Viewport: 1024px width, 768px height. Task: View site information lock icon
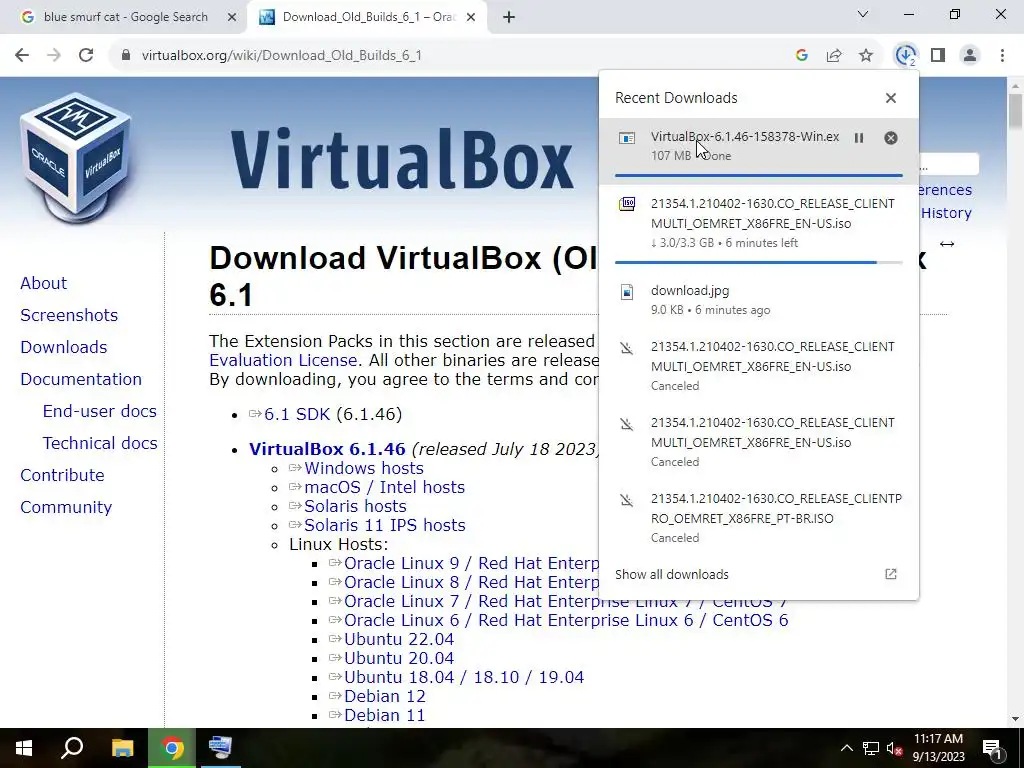(x=126, y=56)
